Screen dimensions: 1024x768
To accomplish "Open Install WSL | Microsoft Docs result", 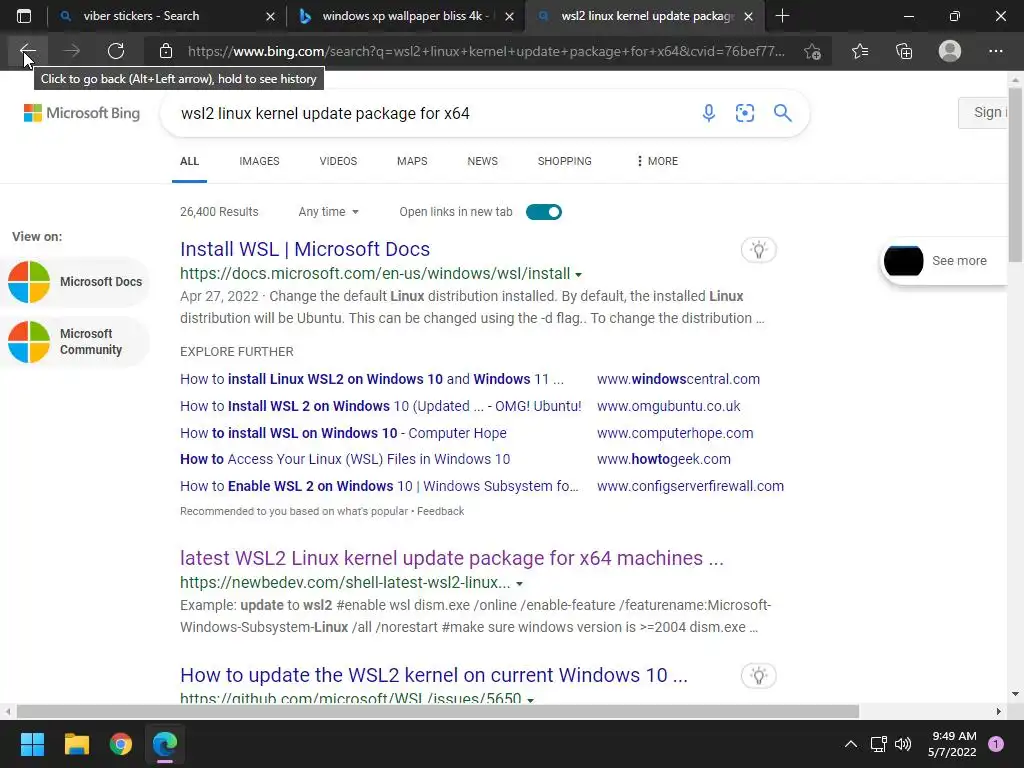I will pos(305,249).
